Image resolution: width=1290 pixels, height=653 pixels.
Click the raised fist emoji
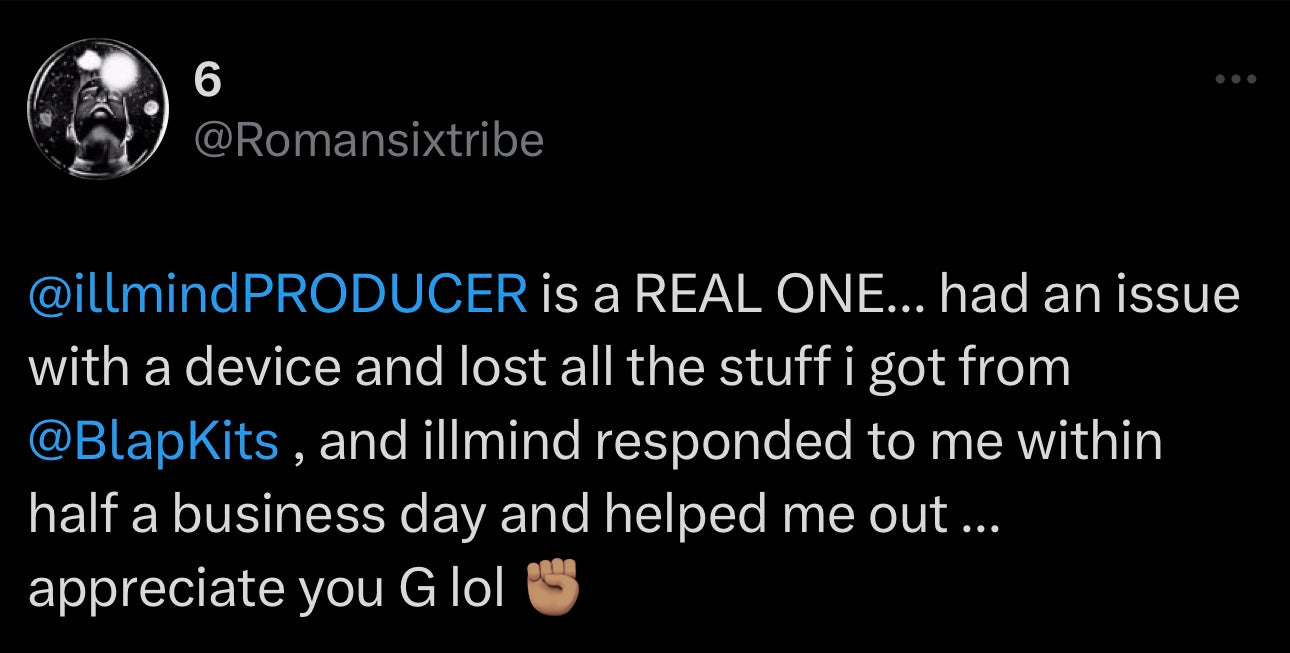(552, 589)
